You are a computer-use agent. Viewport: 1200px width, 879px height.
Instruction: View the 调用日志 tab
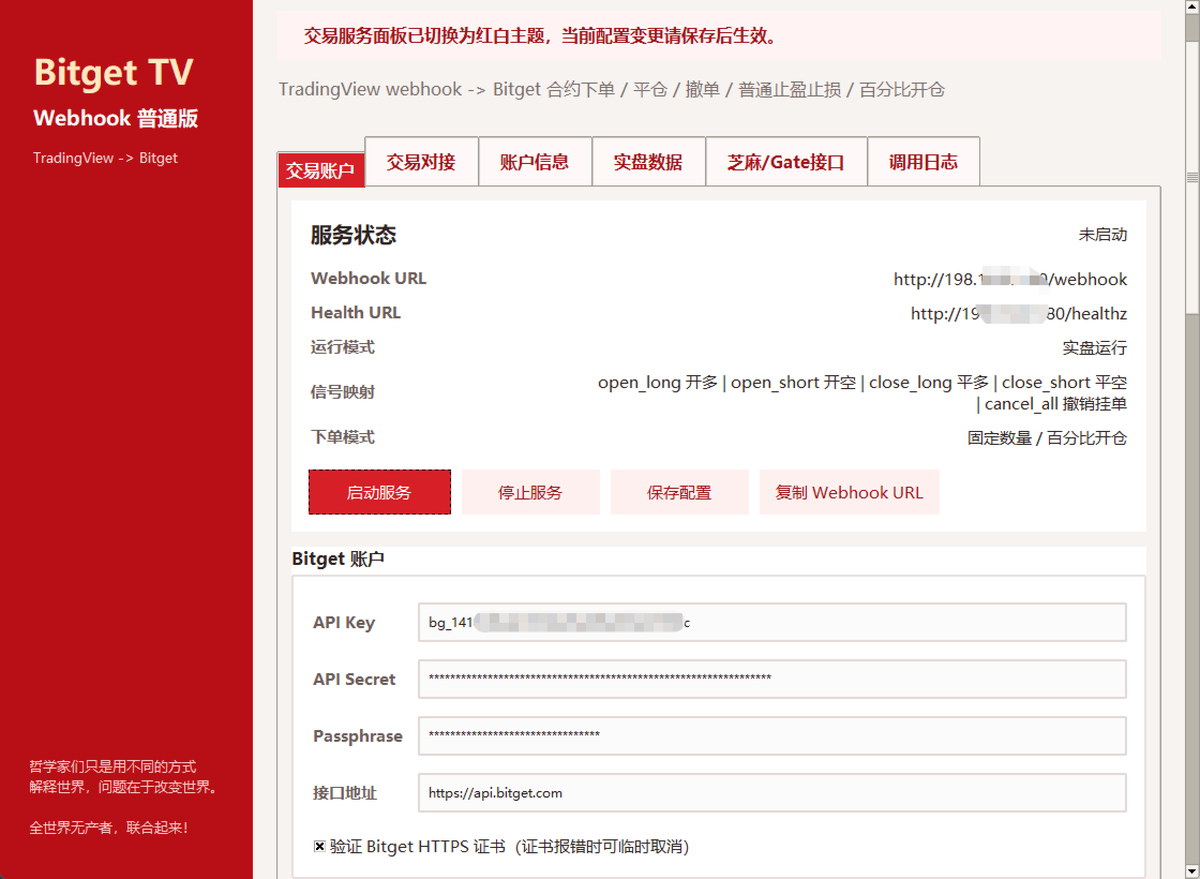tap(924, 162)
